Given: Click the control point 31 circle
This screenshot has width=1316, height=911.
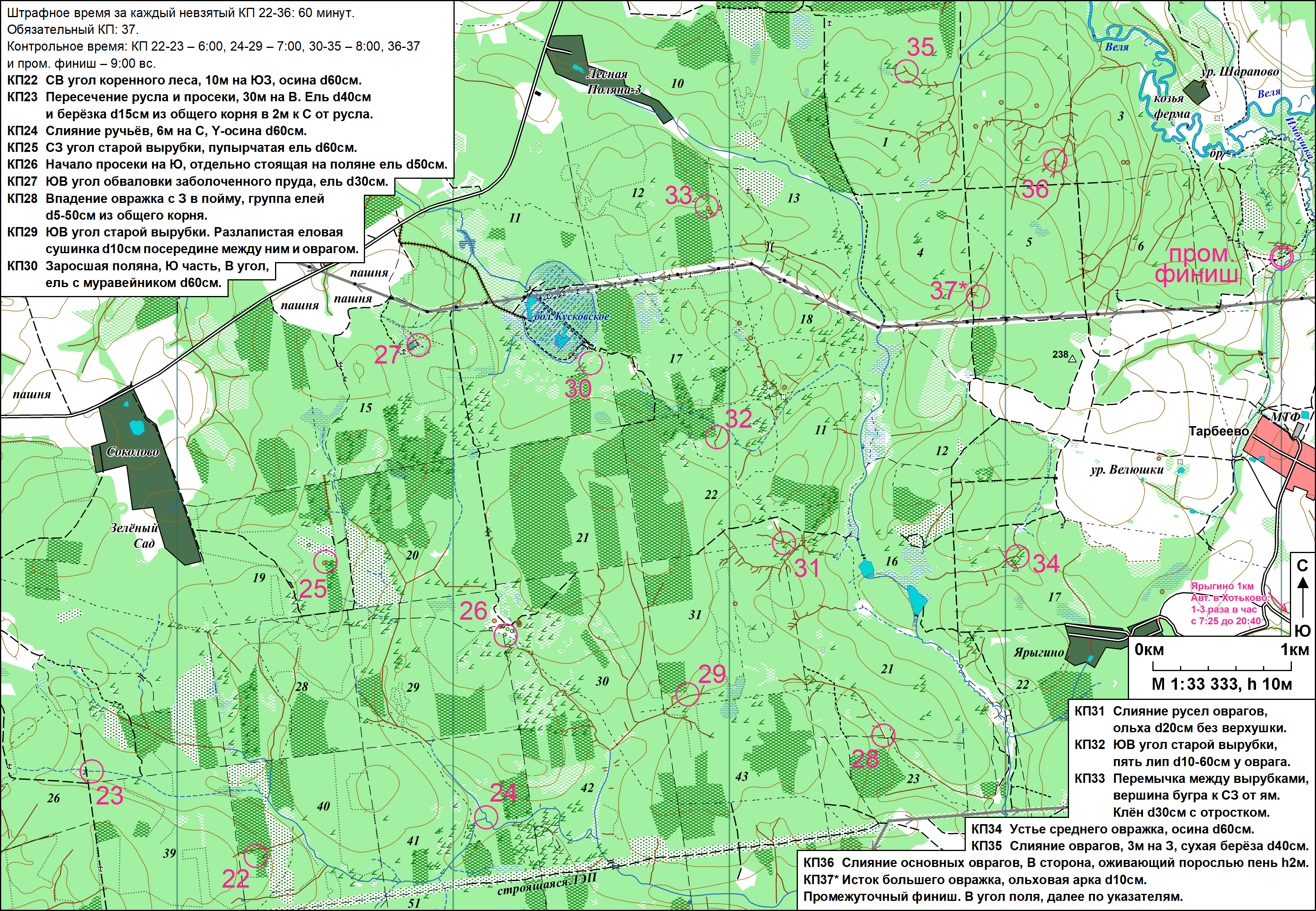Looking at the screenshot, I should (x=784, y=543).
